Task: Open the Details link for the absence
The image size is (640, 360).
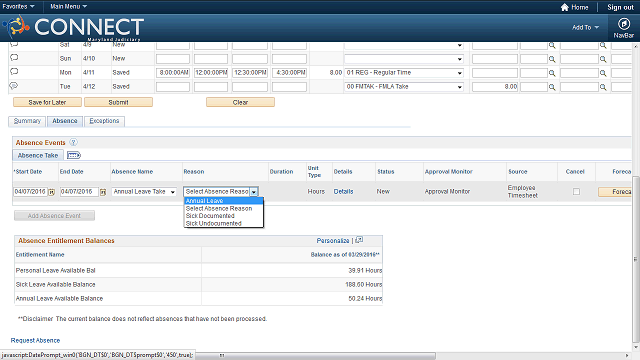Action: pyautogui.click(x=343, y=191)
